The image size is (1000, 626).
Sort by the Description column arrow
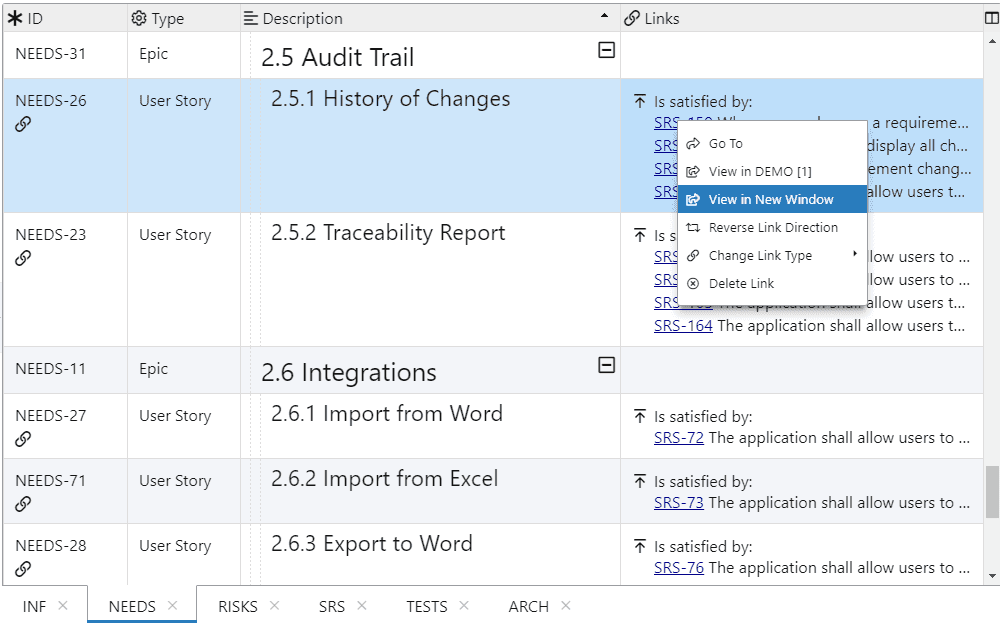[x=604, y=17]
